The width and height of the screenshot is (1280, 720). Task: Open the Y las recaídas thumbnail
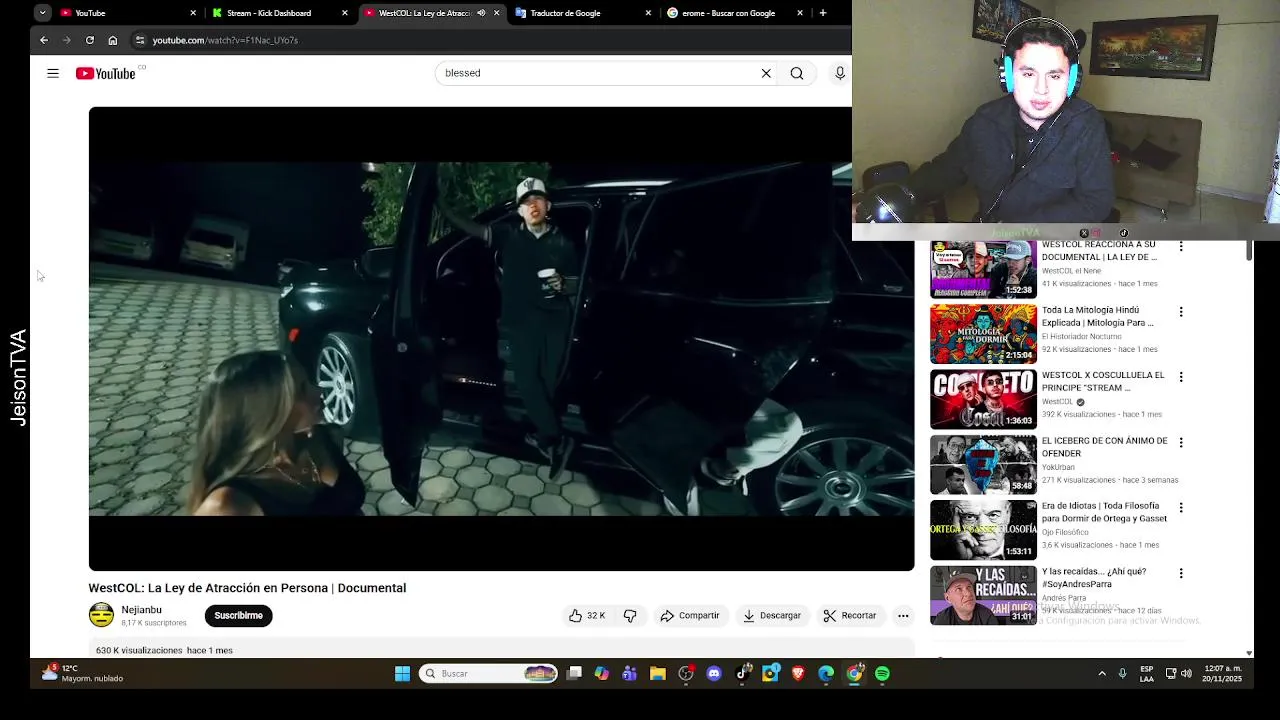click(983, 596)
